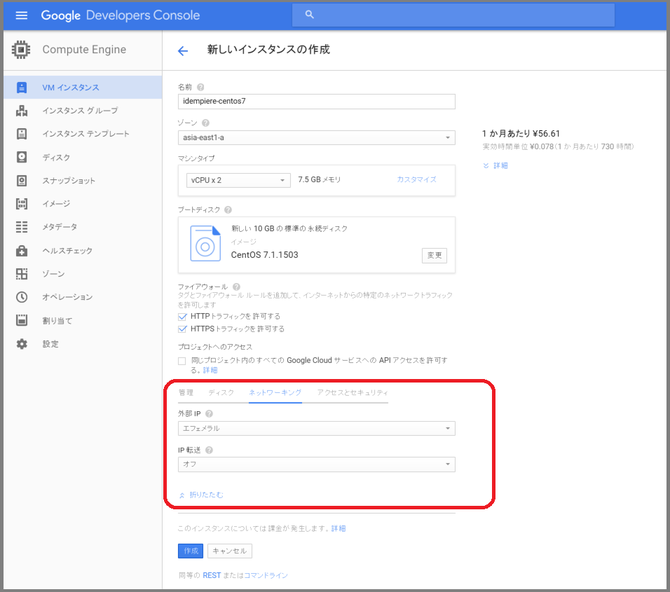670x592 pixels.
Task: Toggle HTTPS トラフィックを許可する checkbox
Action: click(x=182, y=329)
